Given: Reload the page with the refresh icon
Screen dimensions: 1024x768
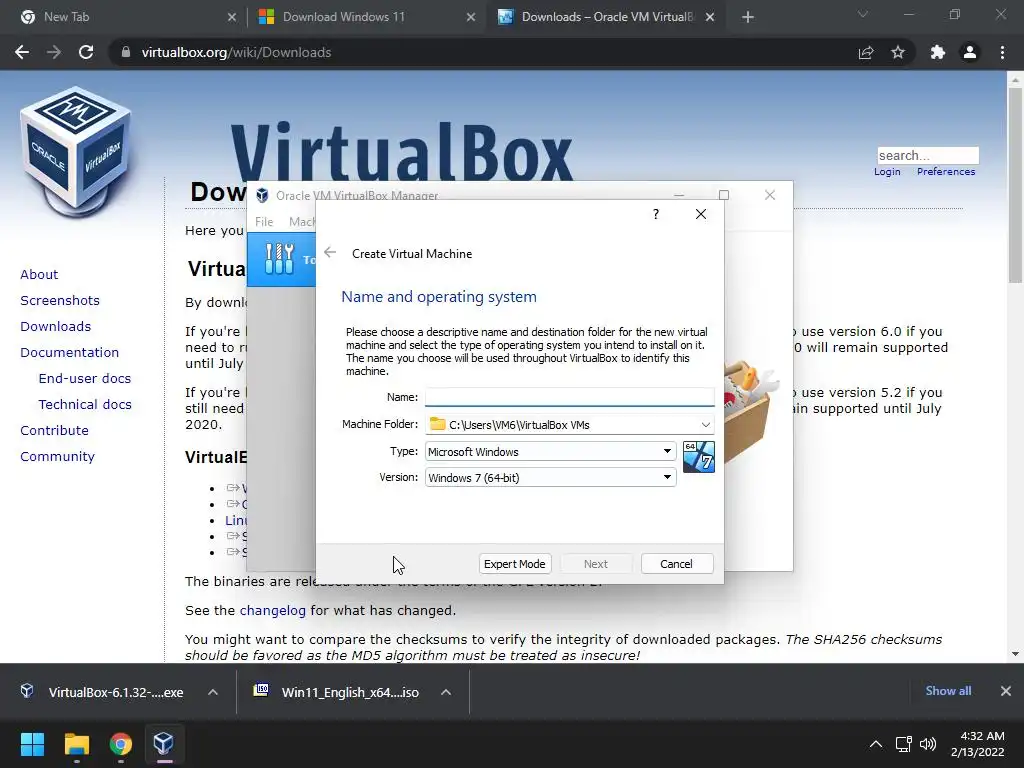Looking at the screenshot, I should click(86, 52).
